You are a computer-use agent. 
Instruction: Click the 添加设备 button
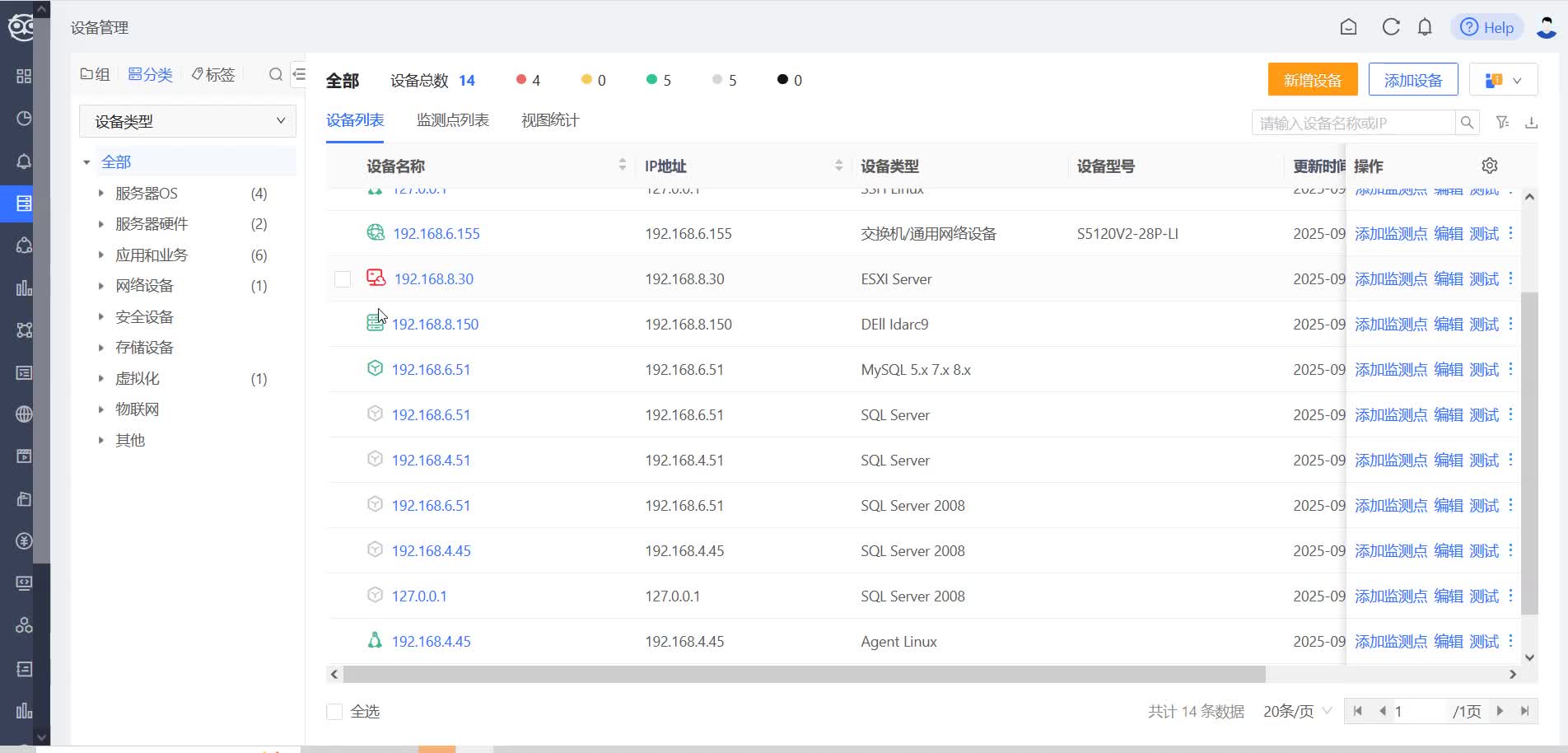pos(1412,80)
